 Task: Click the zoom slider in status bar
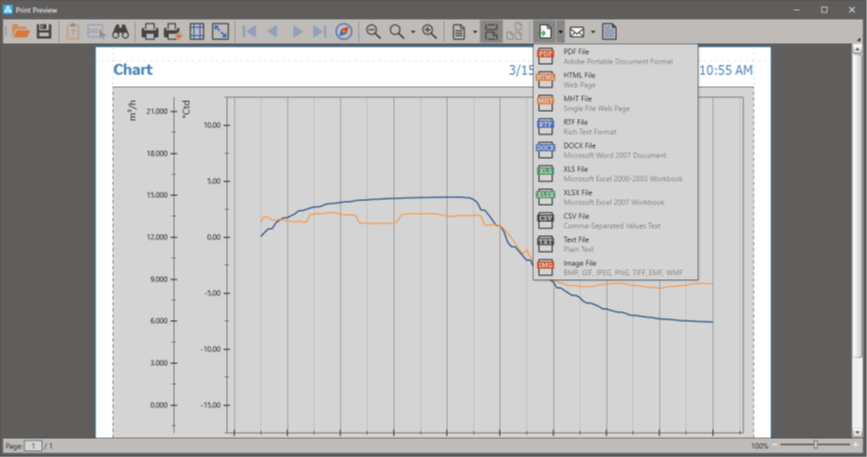pyautogui.click(x=816, y=445)
